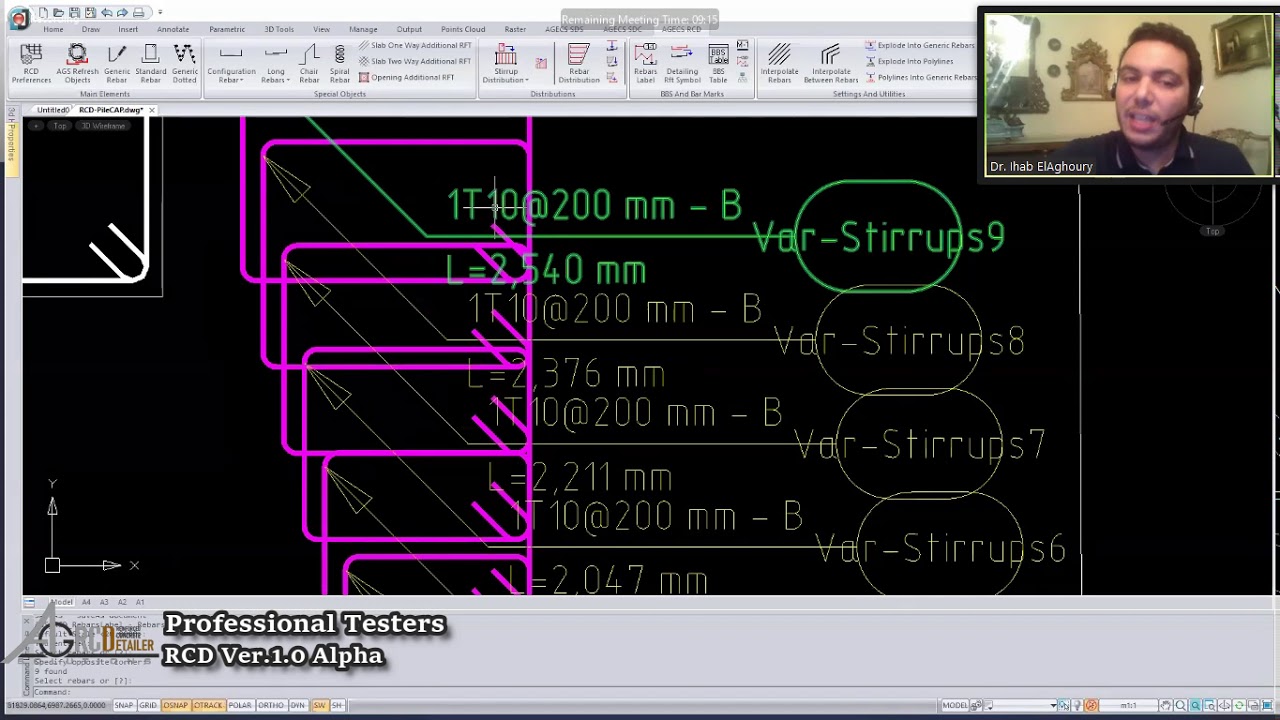Choose Opening Additional RFT
The width and height of the screenshot is (1280, 720).
click(x=407, y=77)
